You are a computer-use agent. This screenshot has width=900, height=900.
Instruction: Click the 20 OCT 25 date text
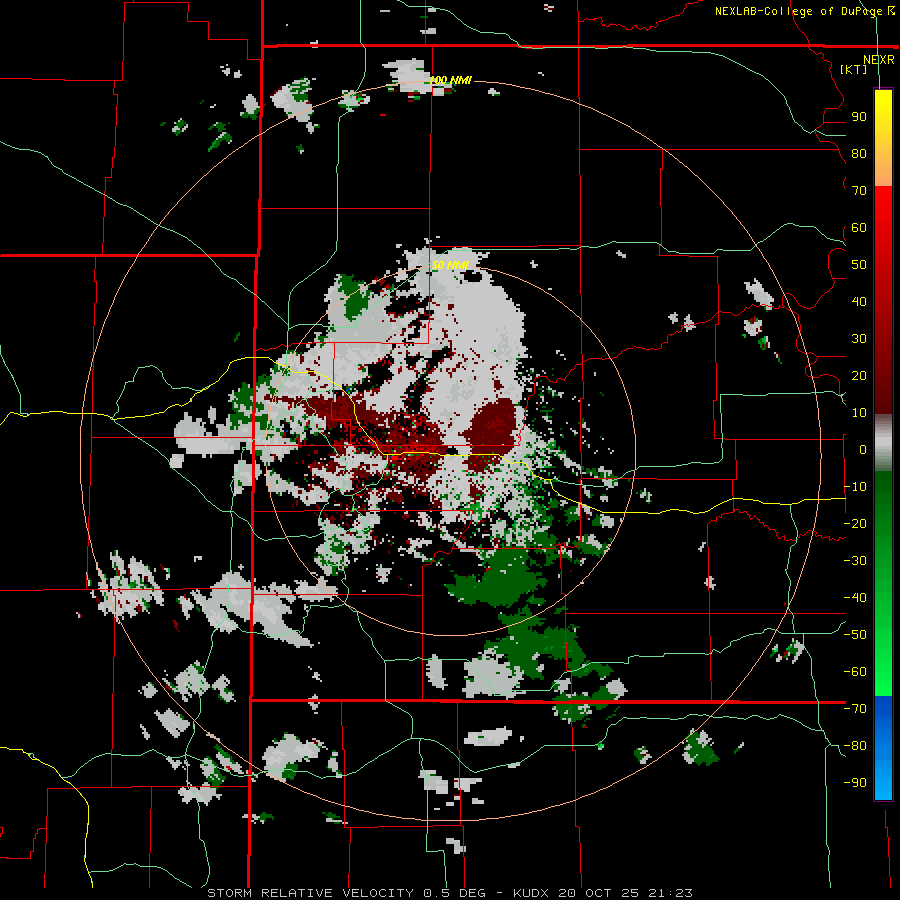coord(599,893)
